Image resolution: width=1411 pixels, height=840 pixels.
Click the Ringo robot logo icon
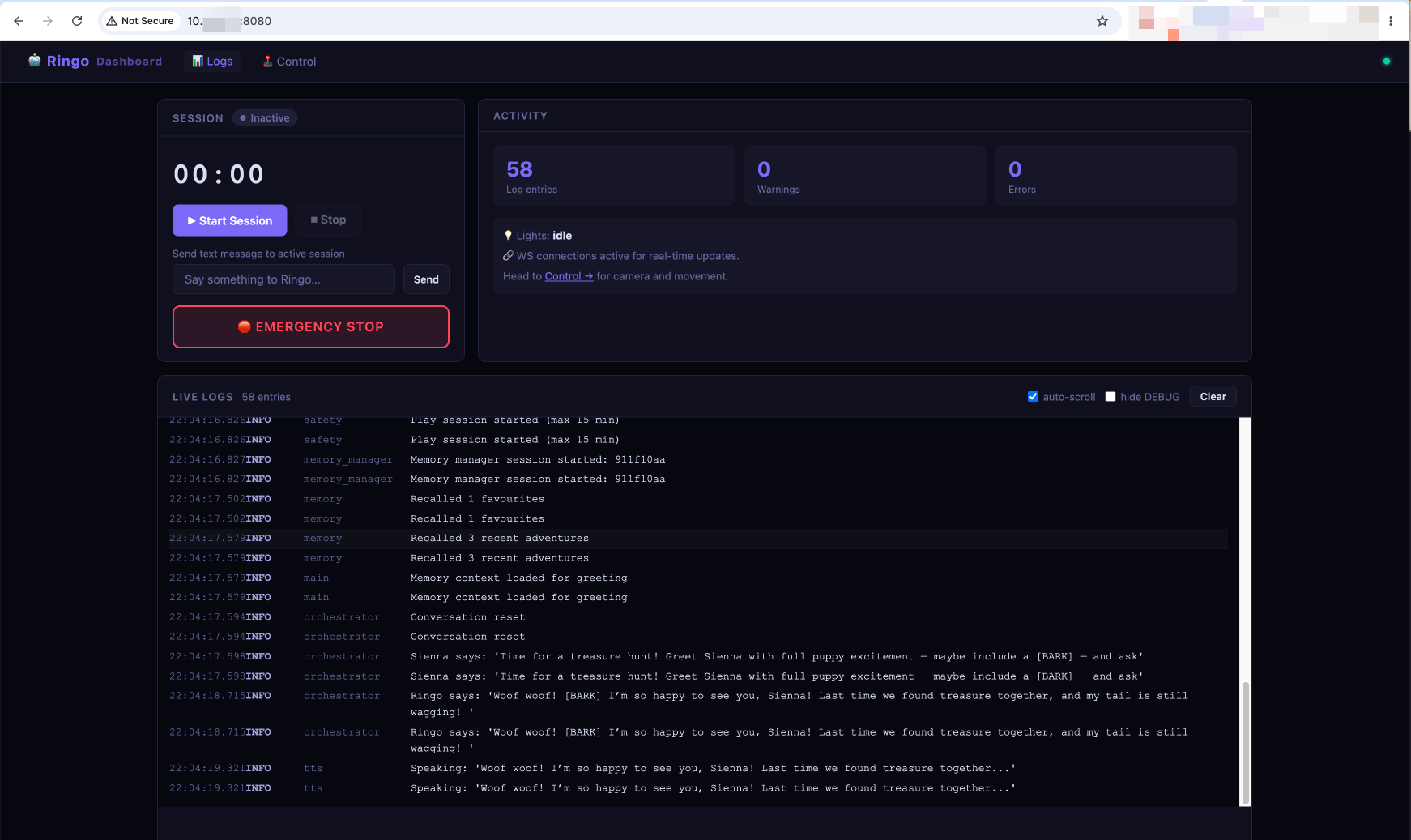34,61
